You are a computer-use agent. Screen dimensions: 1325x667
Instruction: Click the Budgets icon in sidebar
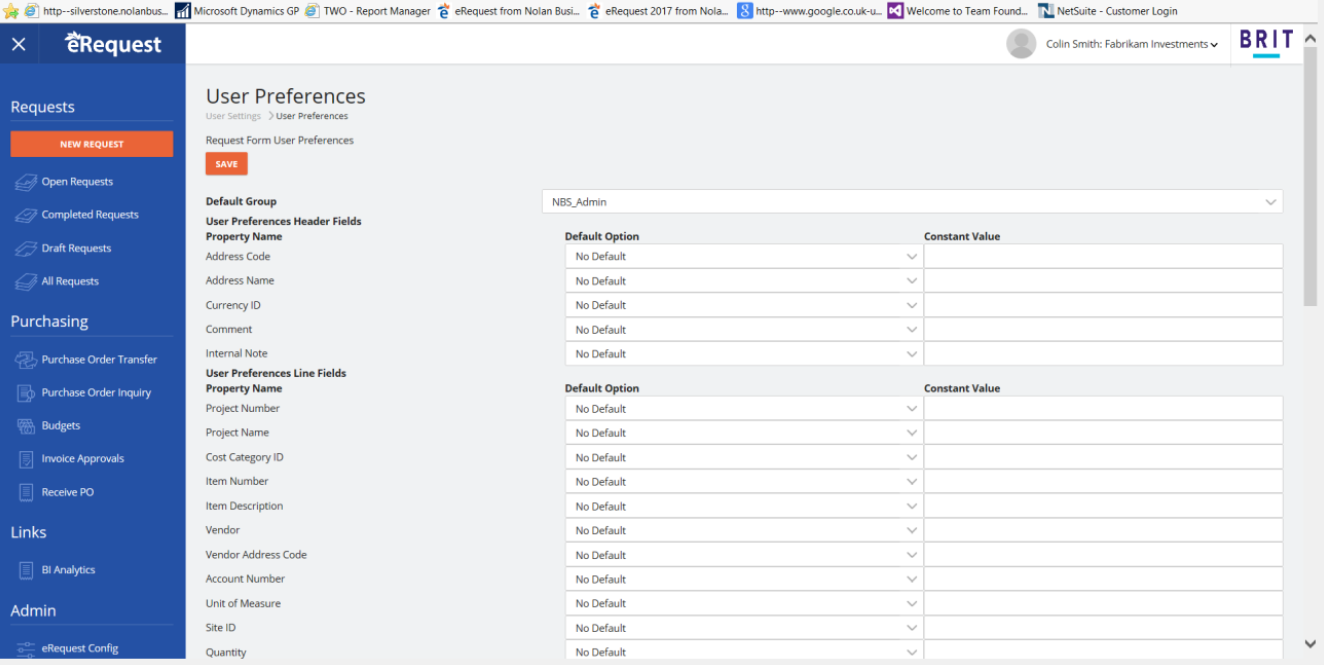coord(26,426)
